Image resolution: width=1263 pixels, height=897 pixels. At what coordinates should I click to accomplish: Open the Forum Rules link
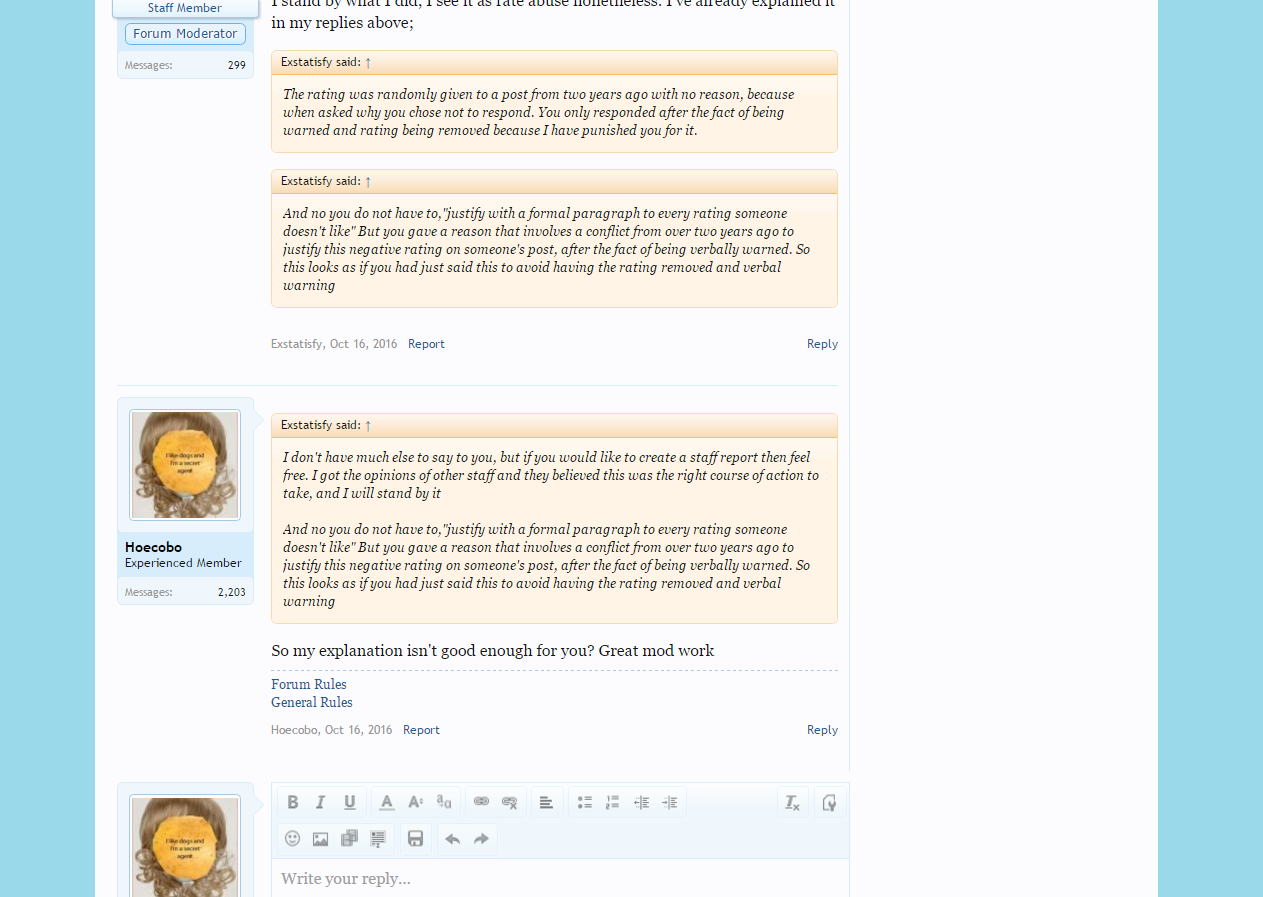(x=309, y=684)
